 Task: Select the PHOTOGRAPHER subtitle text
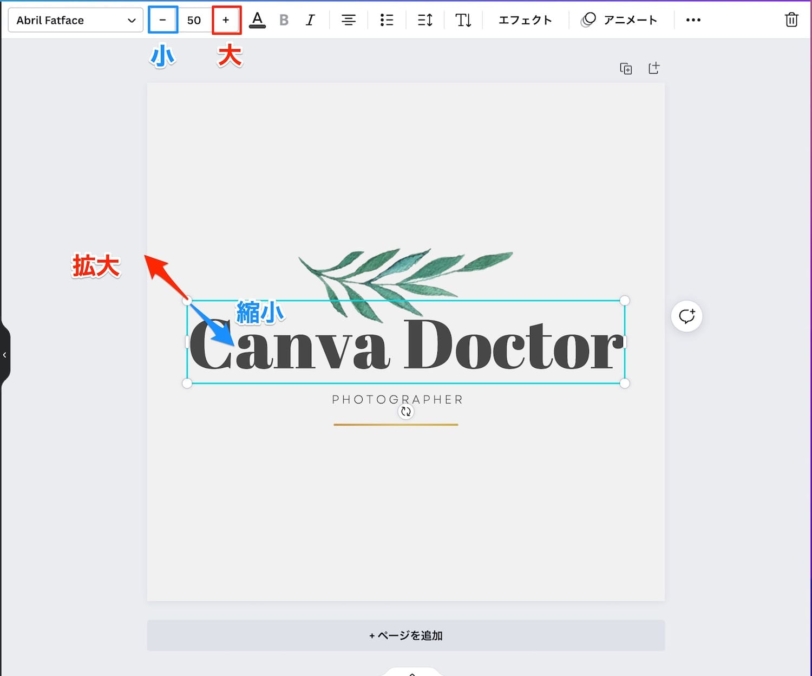397,399
